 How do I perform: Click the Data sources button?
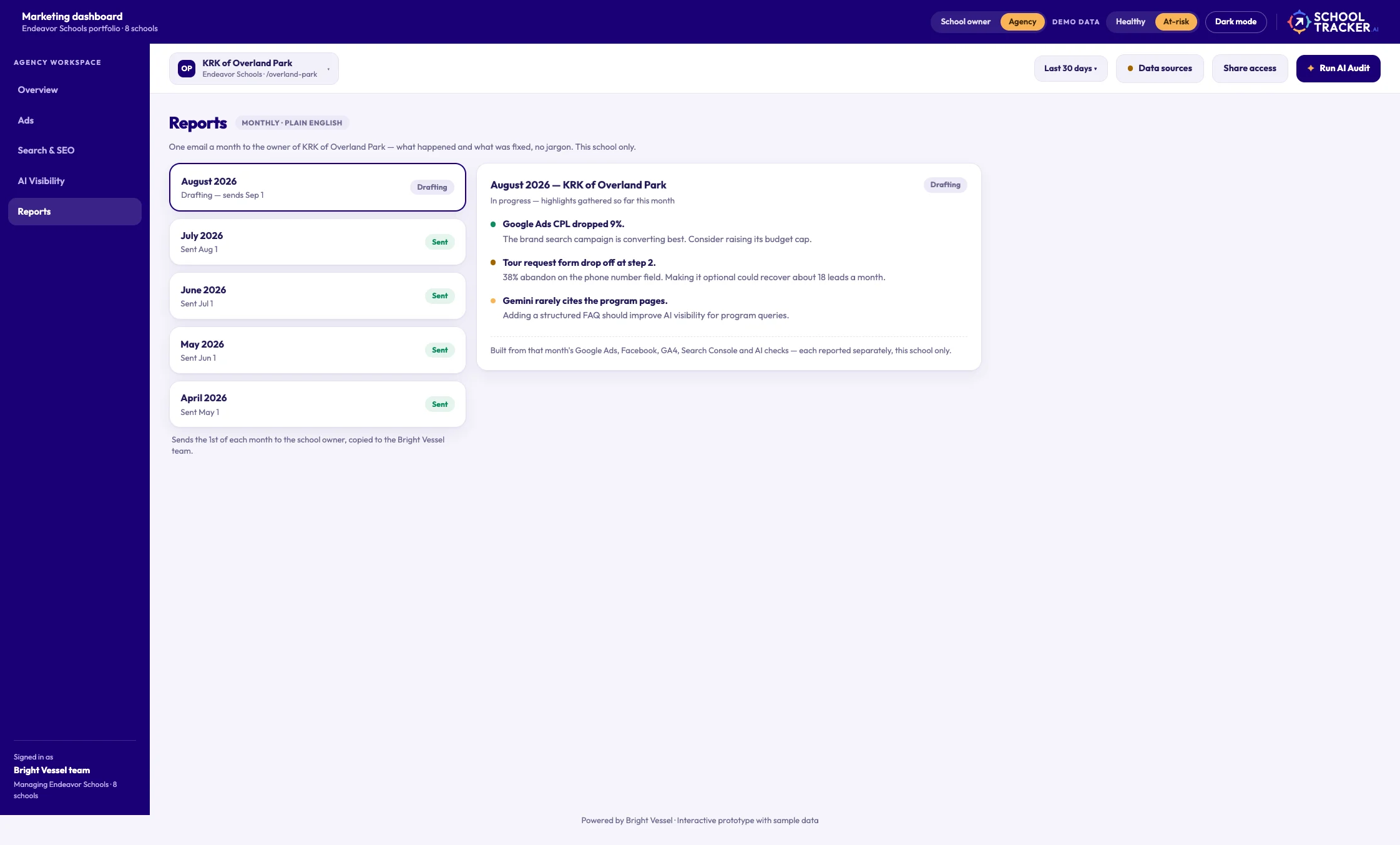click(1160, 69)
